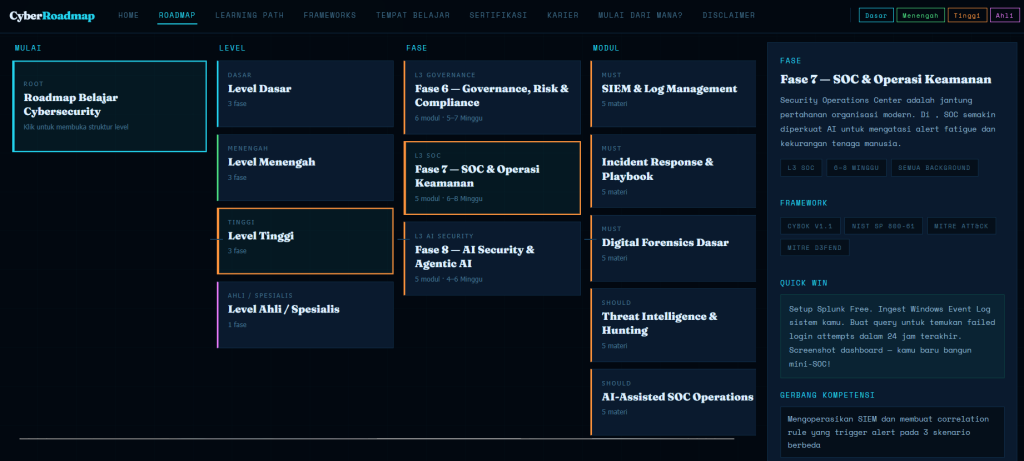Open the Frameworks nav item
Screen dimensions: 1024x461
coord(330,15)
